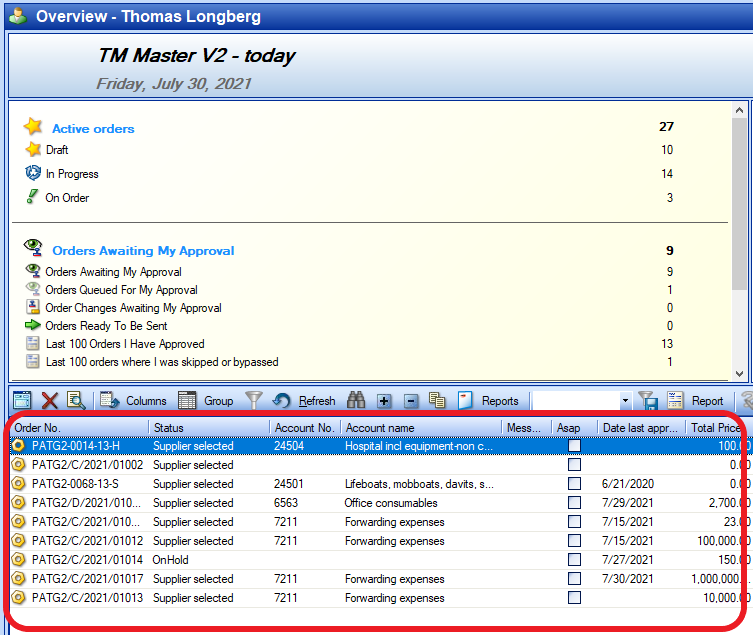
Task: Toggle Asap checkbox for PATG2/C/2021/01012
Action: [x=574, y=540]
